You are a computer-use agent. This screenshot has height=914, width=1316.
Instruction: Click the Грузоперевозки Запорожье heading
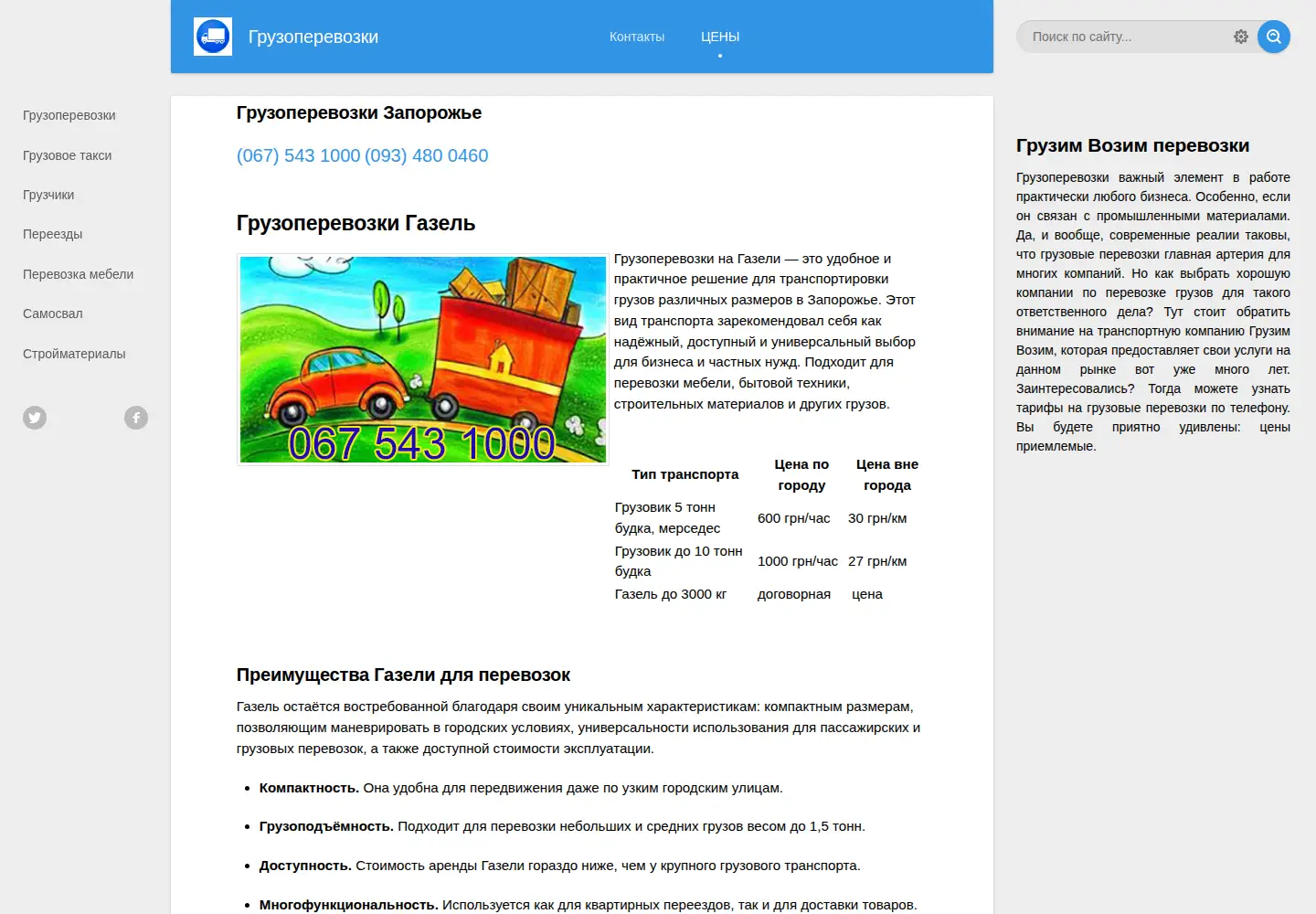click(359, 112)
